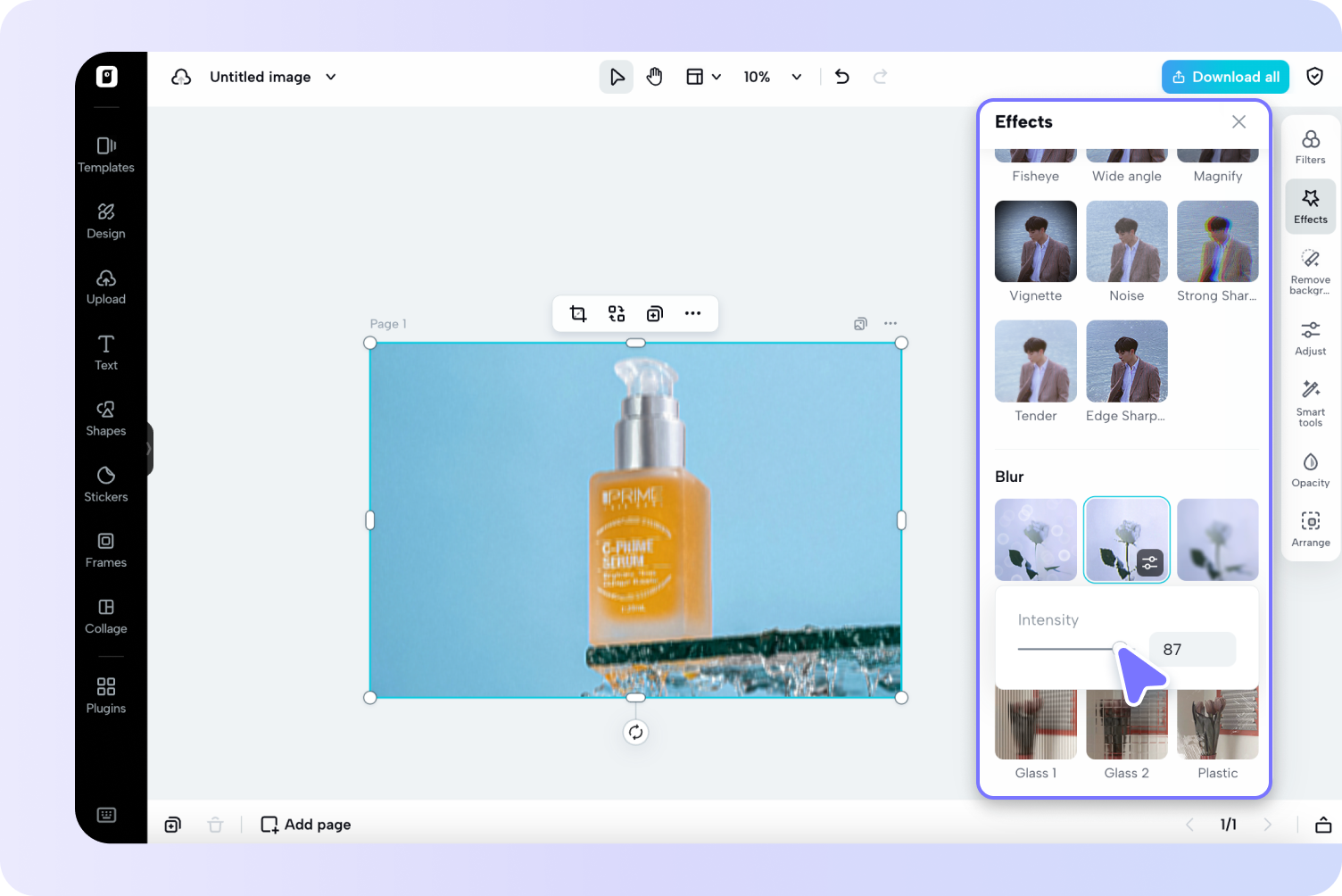Open the layout resize dropdown
This screenshot has width=1342, height=896.
[x=703, y=77]
